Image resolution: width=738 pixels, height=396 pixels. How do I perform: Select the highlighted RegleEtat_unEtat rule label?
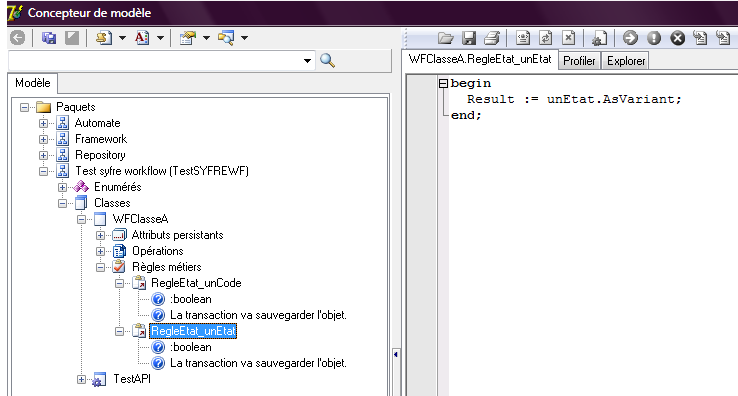pyautogui.click(x=193, y=331)
